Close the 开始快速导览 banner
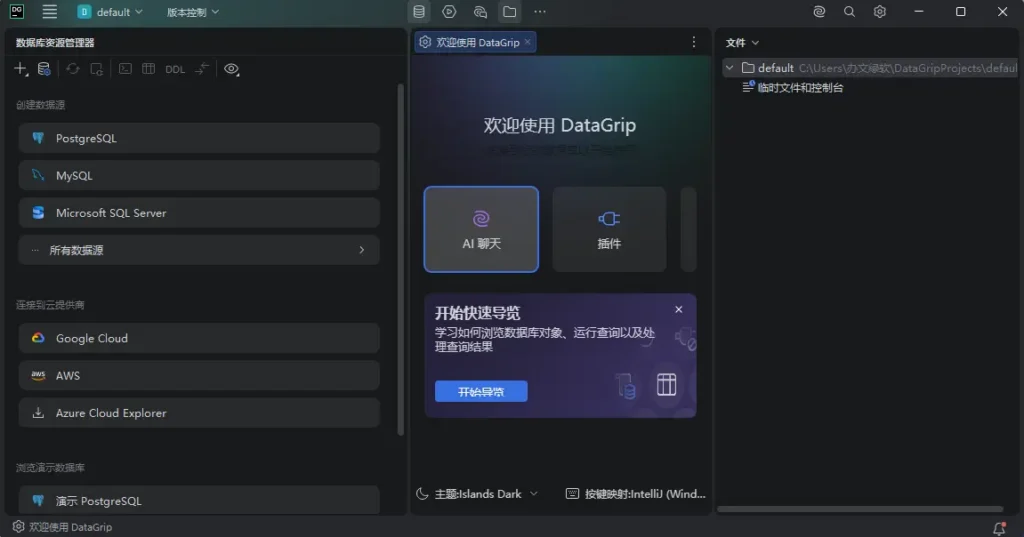The image size is (1024, 537). click(x=679, y=310)
